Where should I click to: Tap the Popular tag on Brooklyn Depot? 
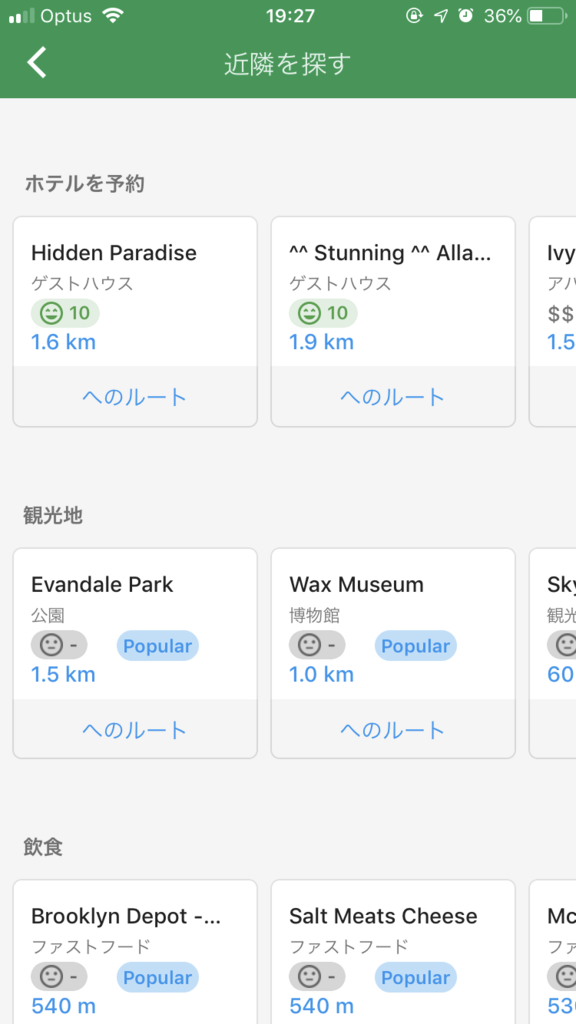pos(157,978)
